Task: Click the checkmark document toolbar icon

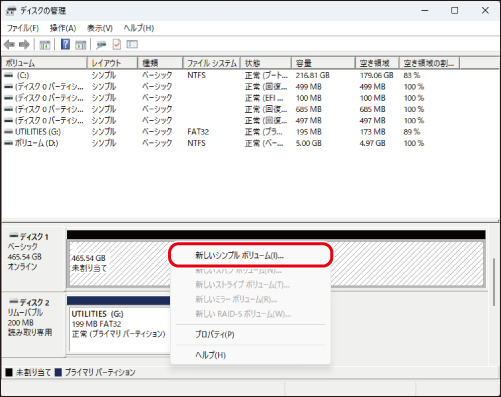Action: 117,44
